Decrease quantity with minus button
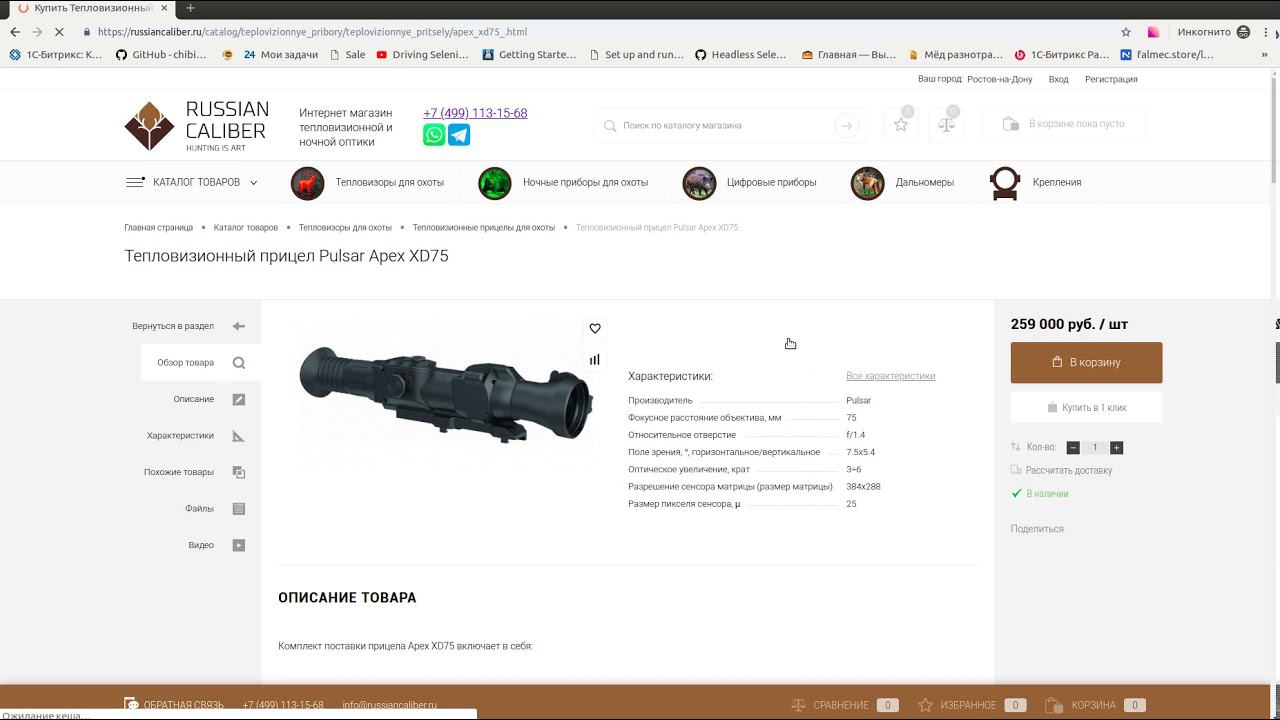1280x720 pixels. tap(1073, 448)
